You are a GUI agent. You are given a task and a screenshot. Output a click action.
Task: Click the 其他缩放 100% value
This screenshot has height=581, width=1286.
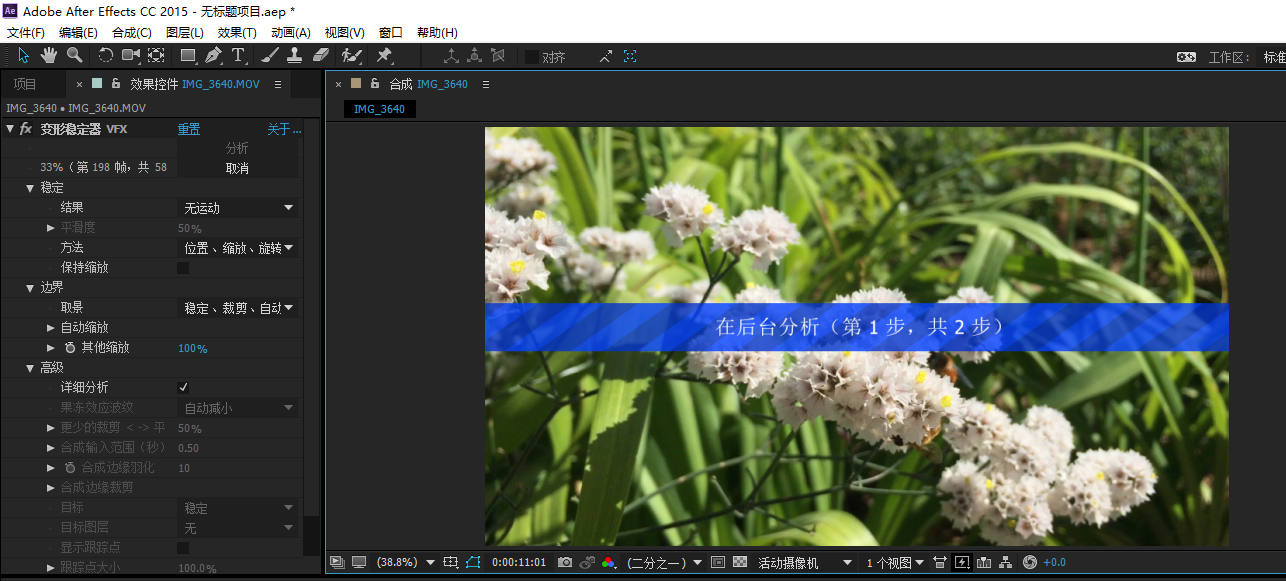pyautogui.click(x=192, y=348)
